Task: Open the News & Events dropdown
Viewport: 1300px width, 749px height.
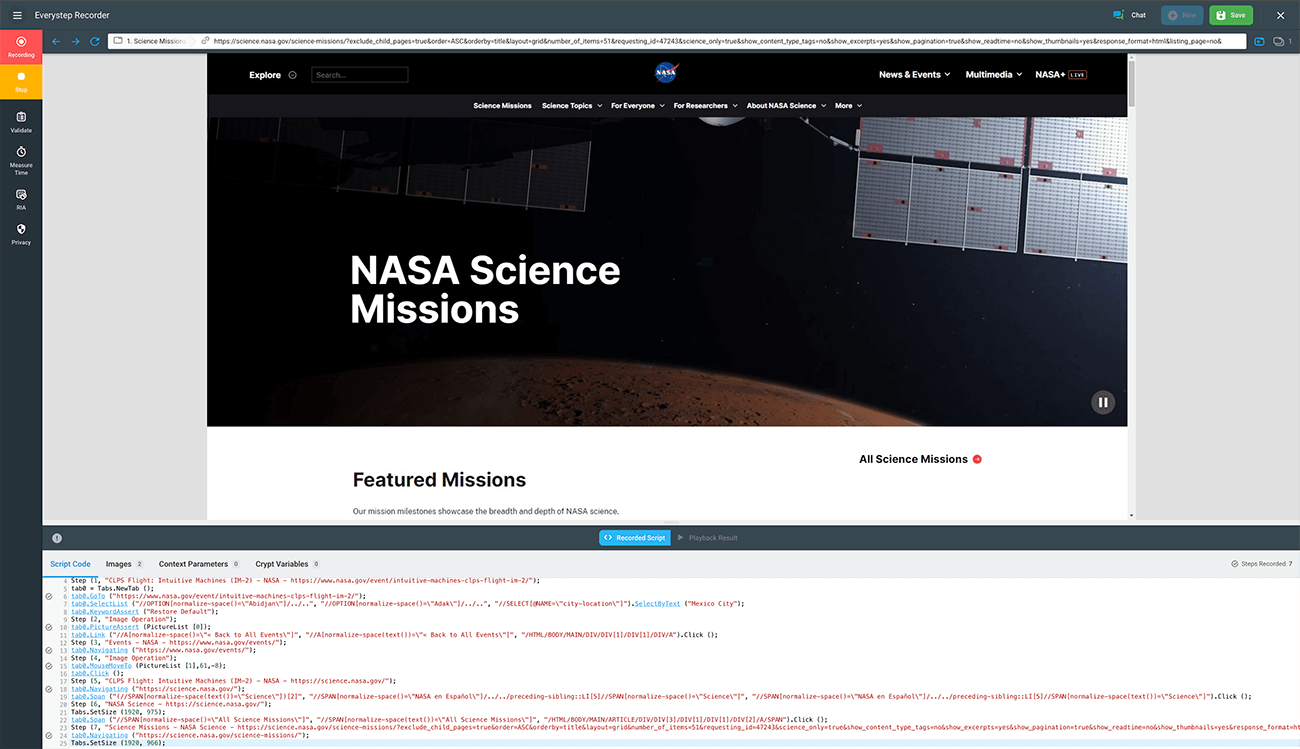Action: 914,75
